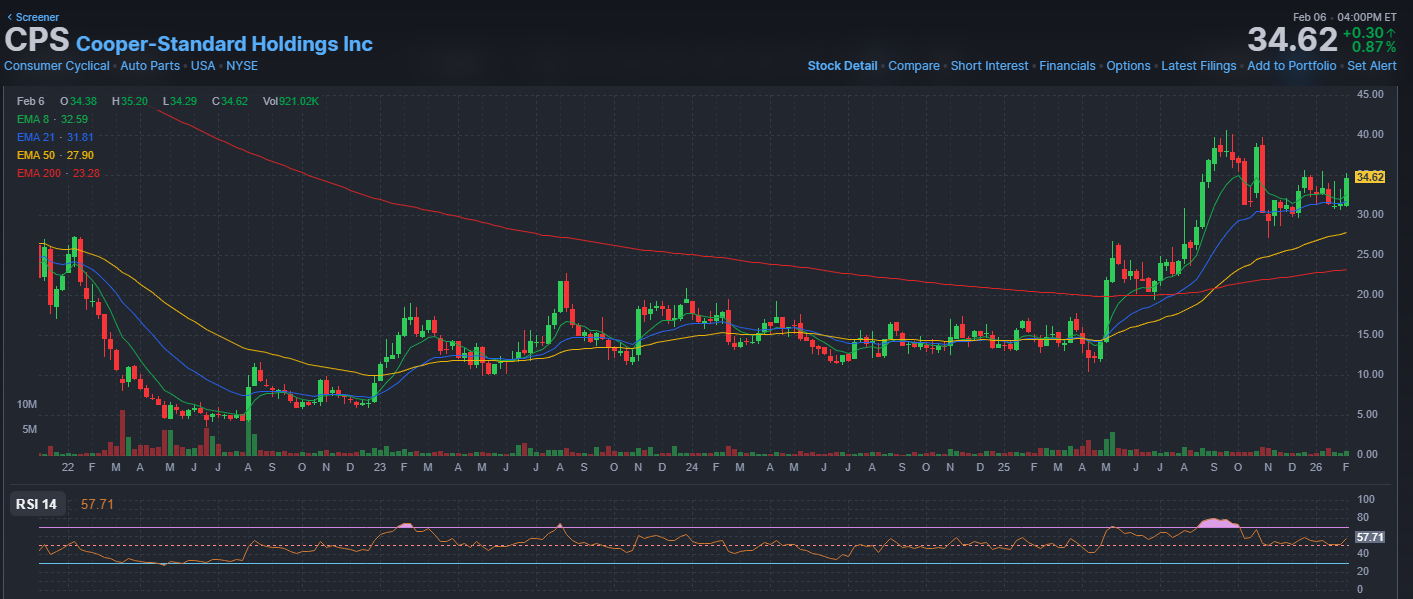Click the 23 year label on time axis
The width and height of the screenshot is (1413, 599).
point(379,467)
